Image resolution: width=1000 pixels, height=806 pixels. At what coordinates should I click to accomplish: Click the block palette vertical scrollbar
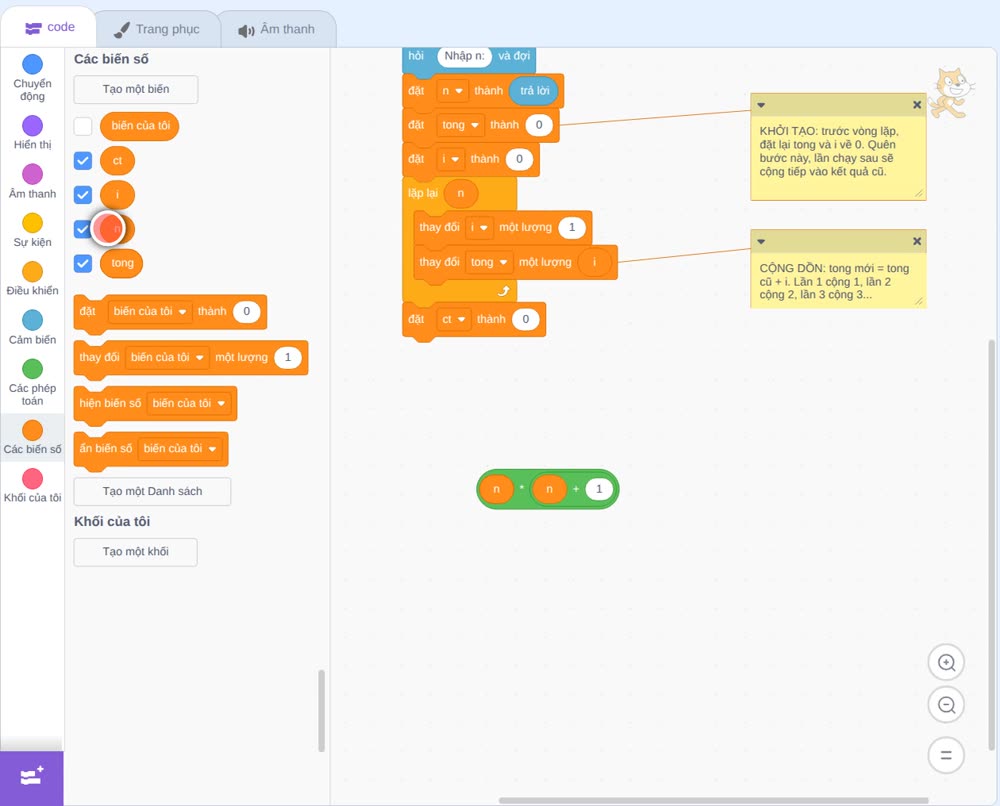(321, 710)
